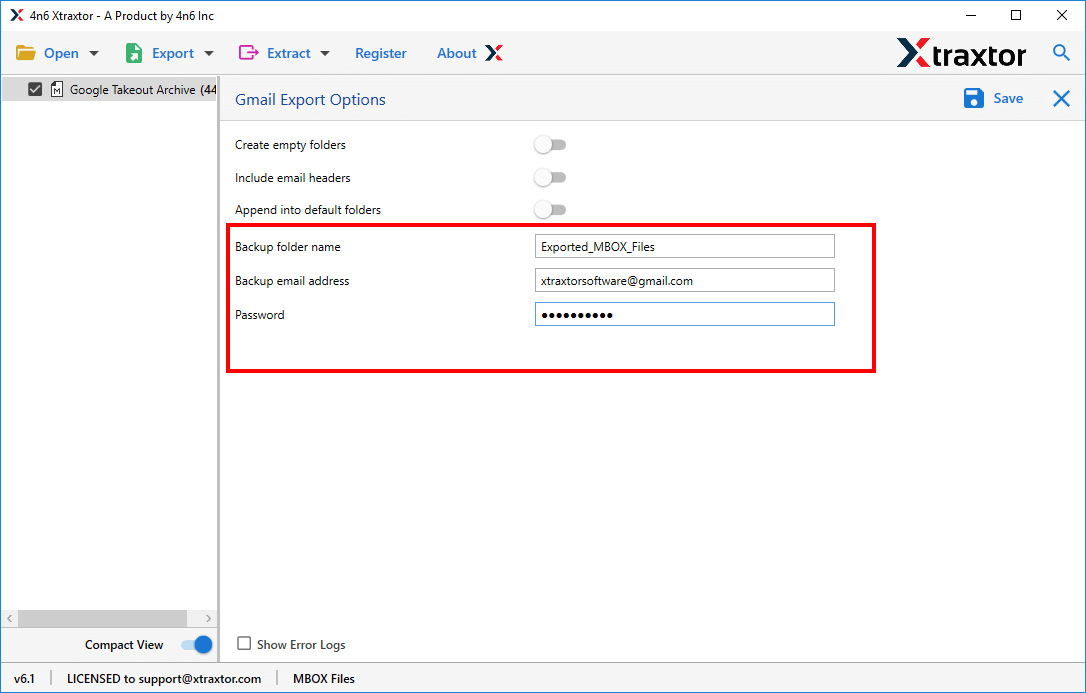The height and width of the screenshot is (693, 1086).
Task: Click the v6.1 version label
Action: pos(24,679)
